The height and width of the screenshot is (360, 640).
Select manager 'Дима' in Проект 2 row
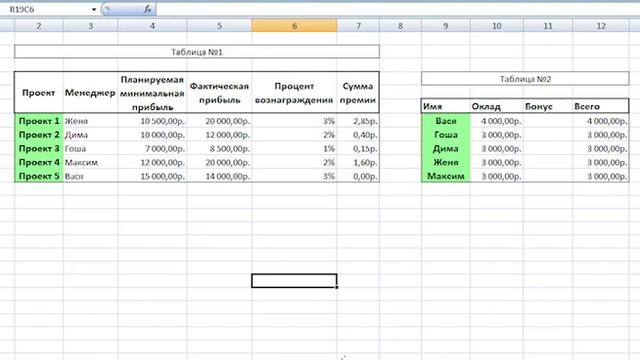pyautogui.click(x=91, y=135)
